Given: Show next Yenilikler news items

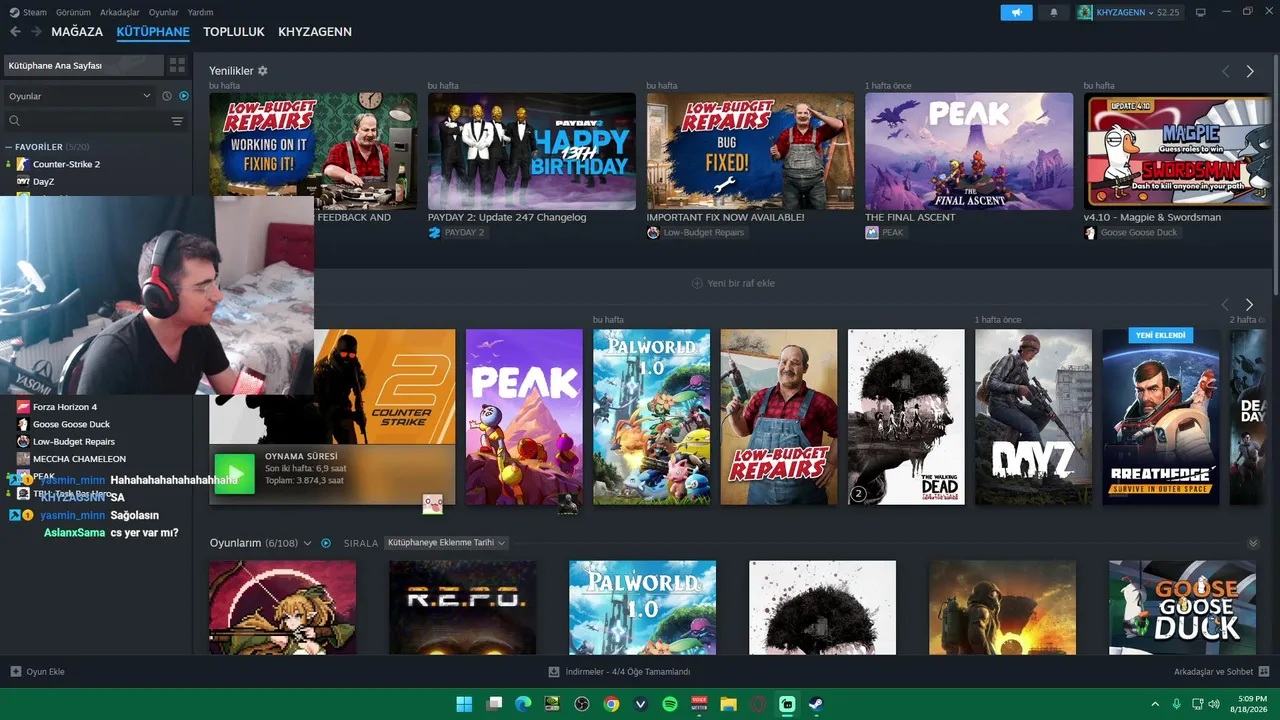Looking at the screenshot, I should pyautogui.click(x=1250, y=71).
